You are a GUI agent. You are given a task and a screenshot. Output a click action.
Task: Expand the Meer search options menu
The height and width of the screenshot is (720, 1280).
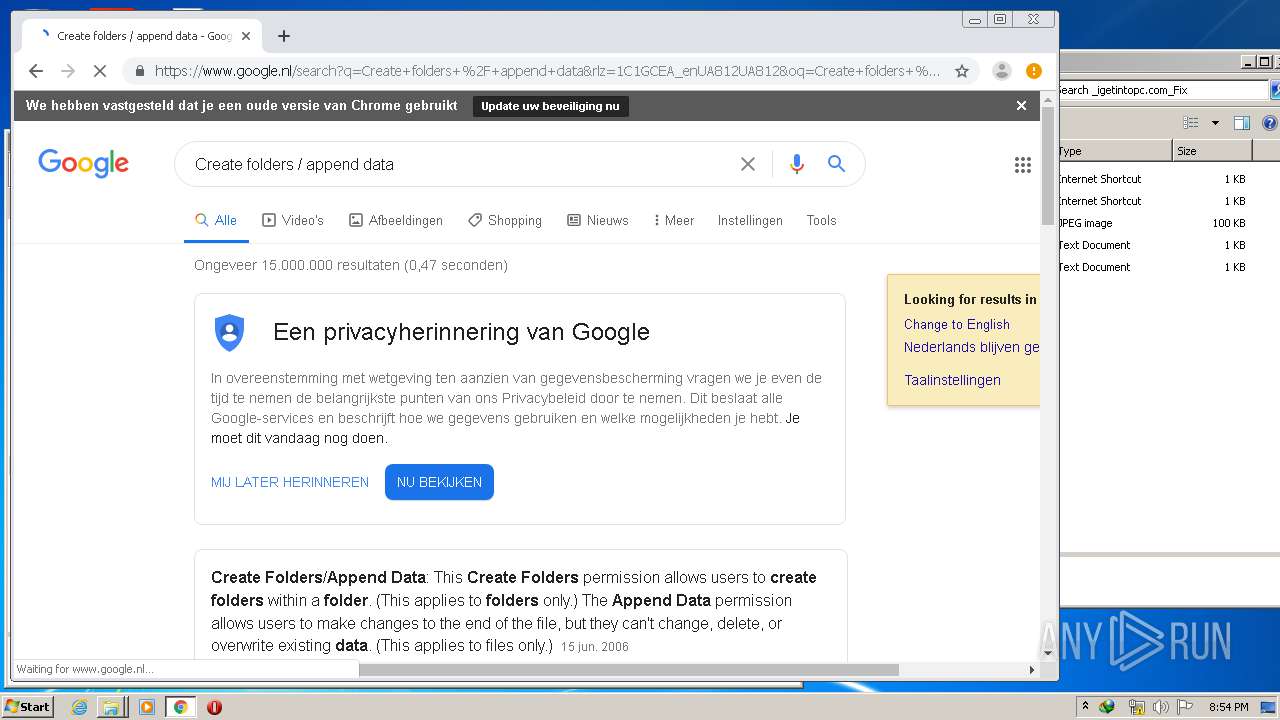pos(673,220)
